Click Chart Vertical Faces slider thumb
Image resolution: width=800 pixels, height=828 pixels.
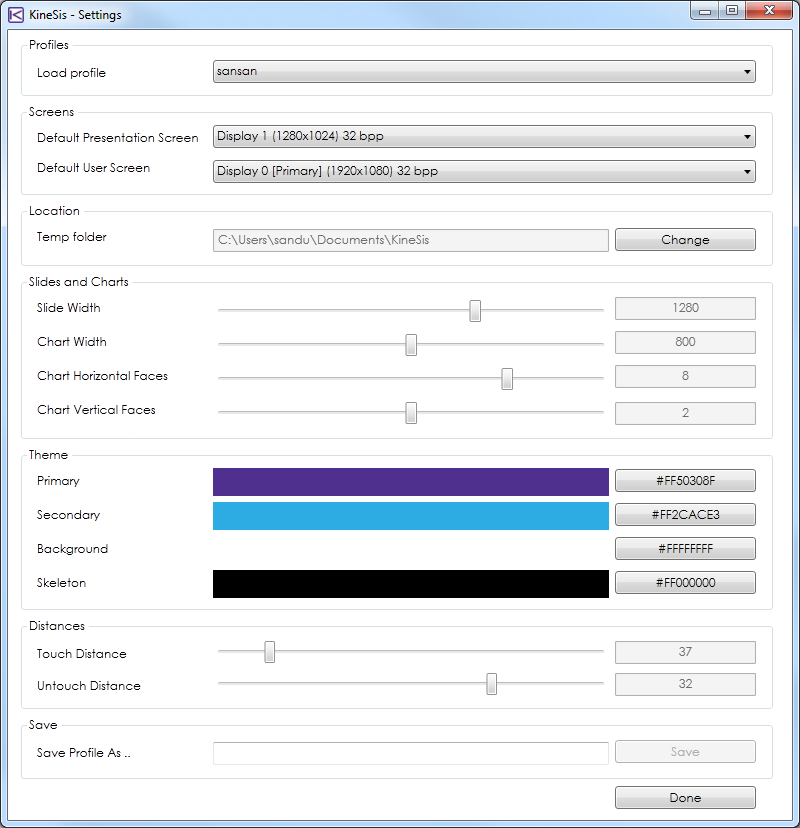tap(411, 412)
